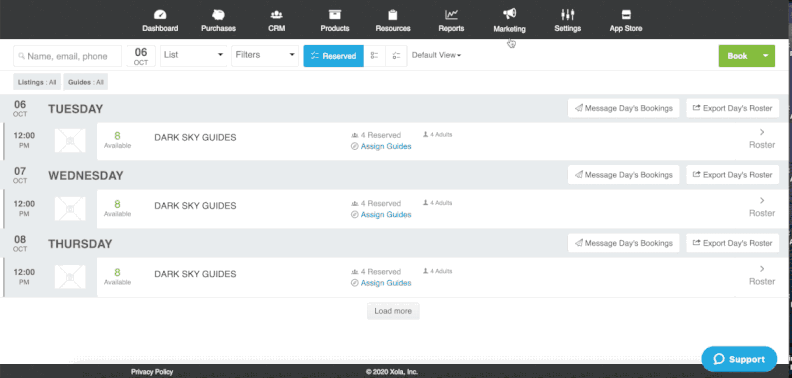The image size is (792, 378).
Task: Export Thursday's roster
Action: (x=732, y=243)
